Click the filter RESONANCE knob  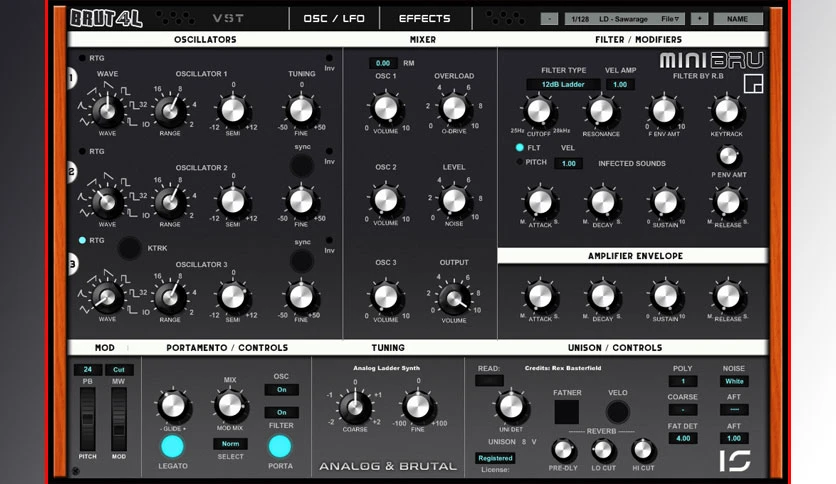(x=601, y=111)
